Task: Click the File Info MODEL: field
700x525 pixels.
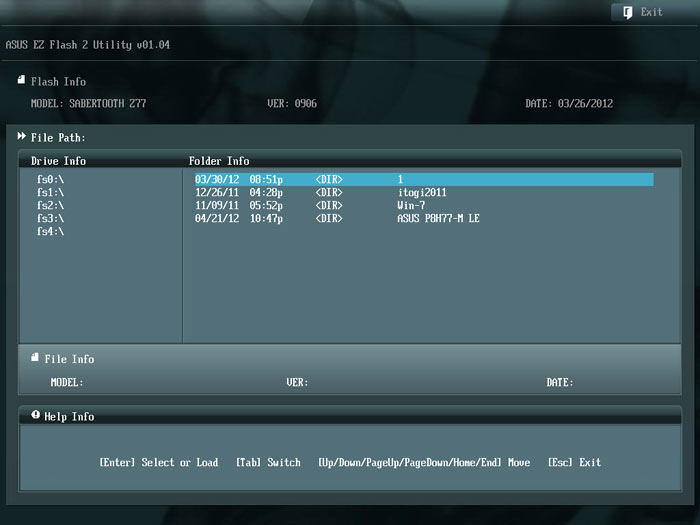Action: 67,383
